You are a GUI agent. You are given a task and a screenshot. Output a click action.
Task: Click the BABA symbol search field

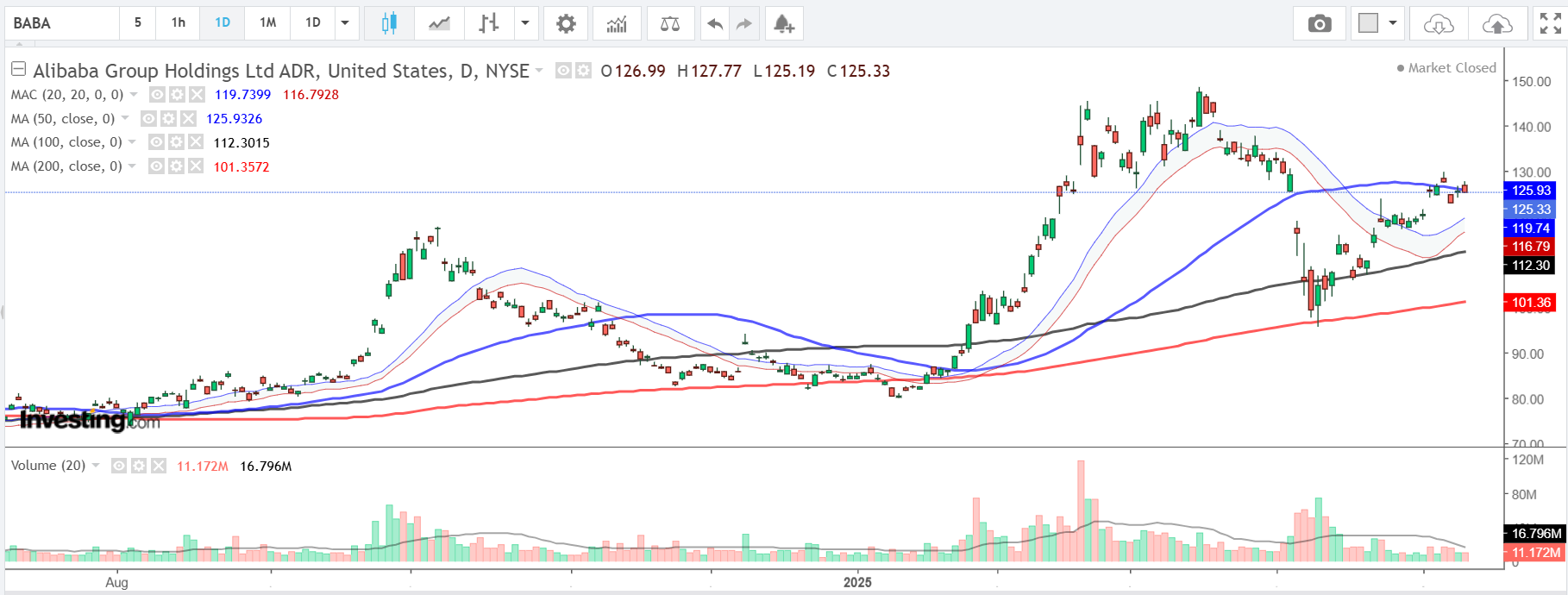pyautogui.click(x=61, y=23)
